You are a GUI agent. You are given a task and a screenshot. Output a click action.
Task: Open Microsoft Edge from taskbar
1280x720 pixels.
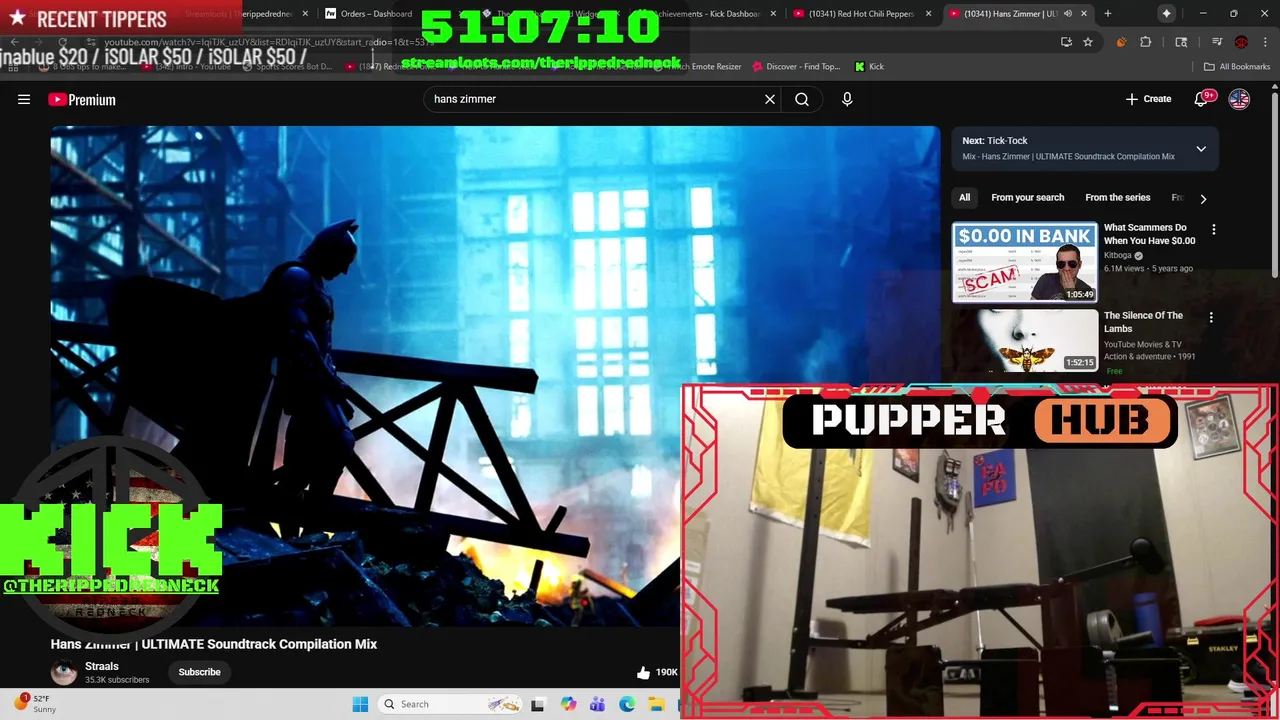click(626, 704)
